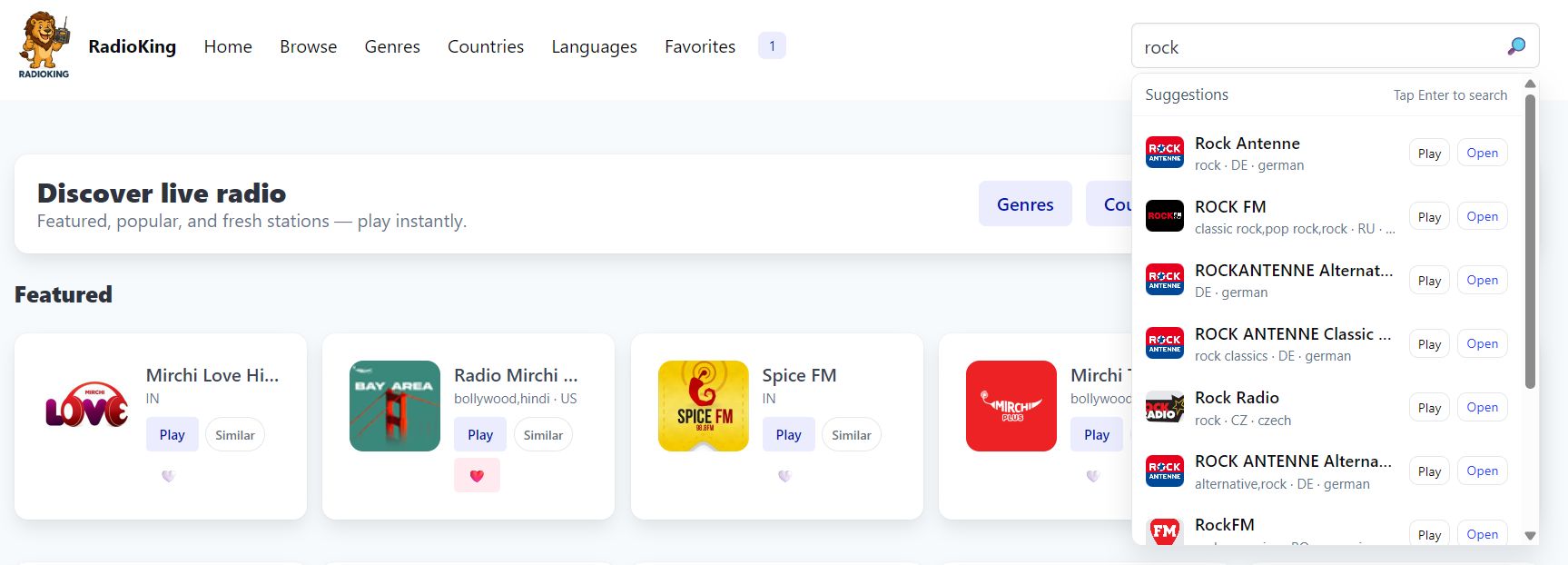Click the Mirchi Love Hi... station name
Image resolution: width=1568 pixels, height=565 pixels.
tap(212, 375)
